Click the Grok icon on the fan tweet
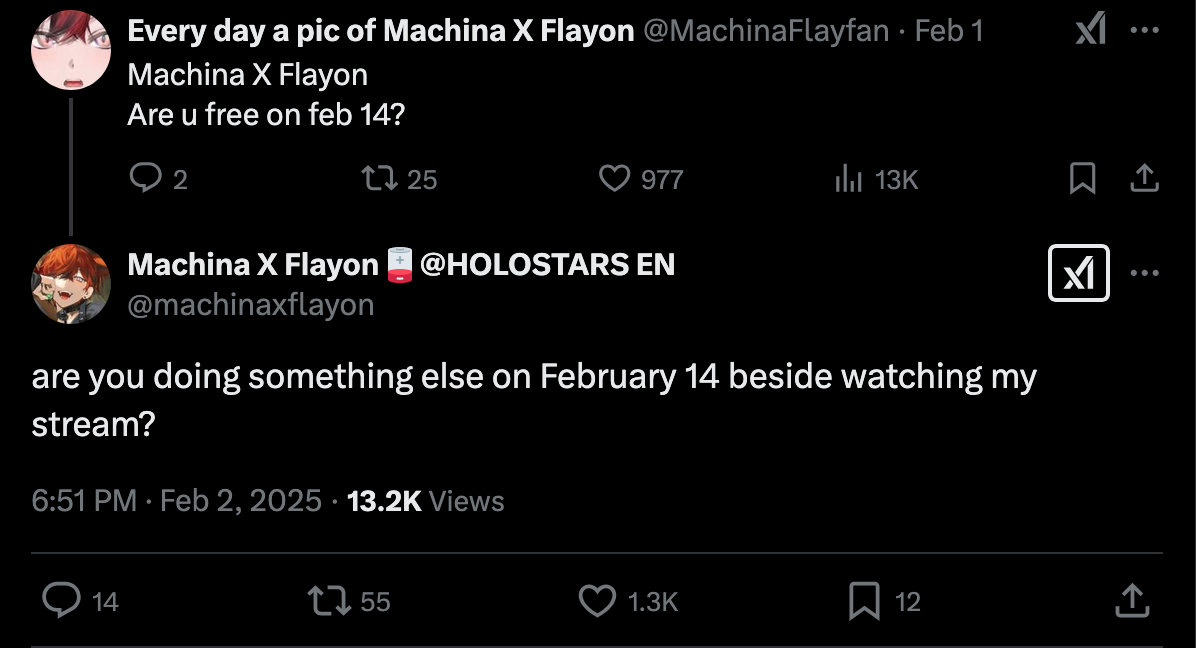 click(1090, 32)
